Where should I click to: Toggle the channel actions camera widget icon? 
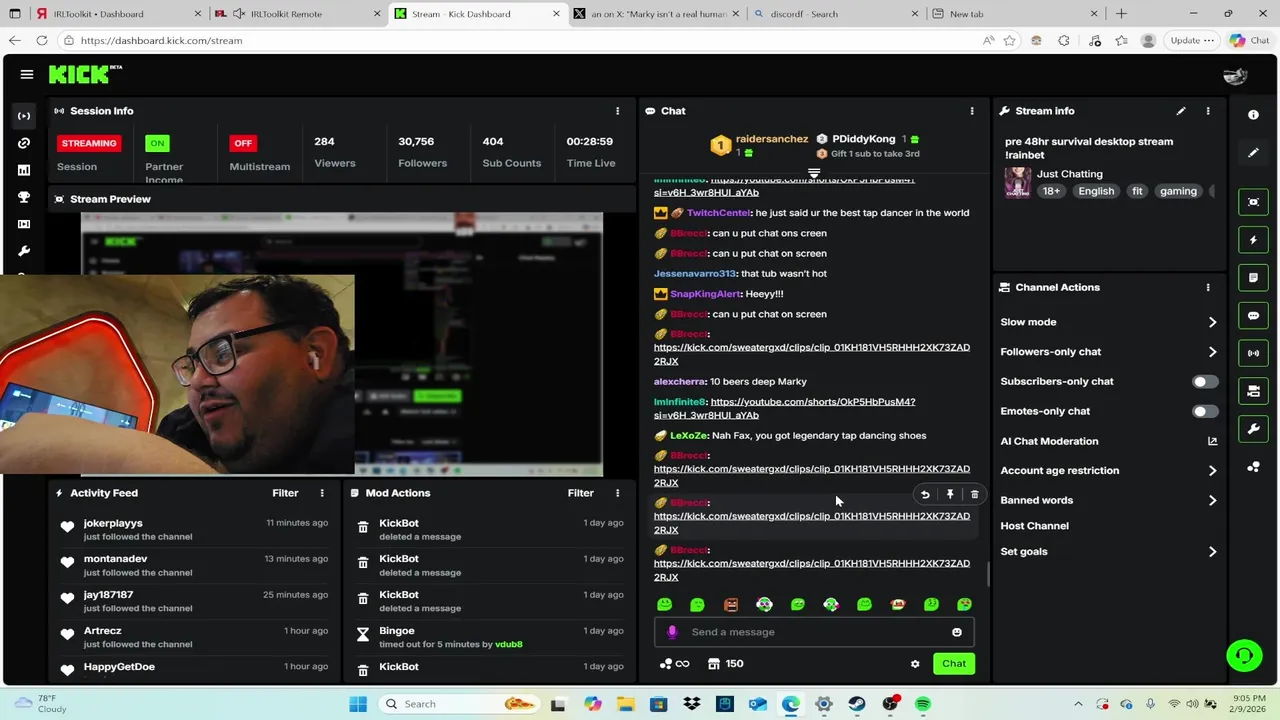pyautogui.click(x=1253, y=391)
